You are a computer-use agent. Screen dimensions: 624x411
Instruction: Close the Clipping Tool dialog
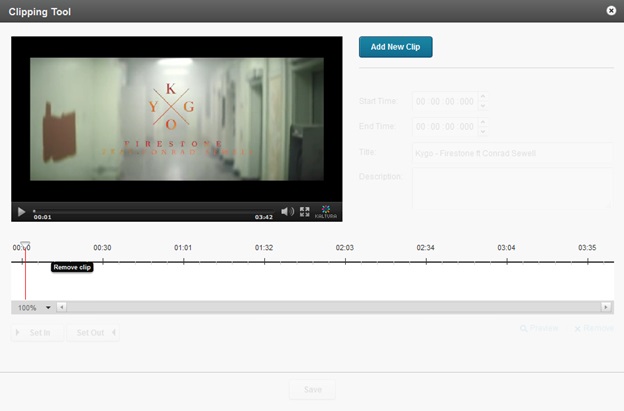[x=611, y=11]
